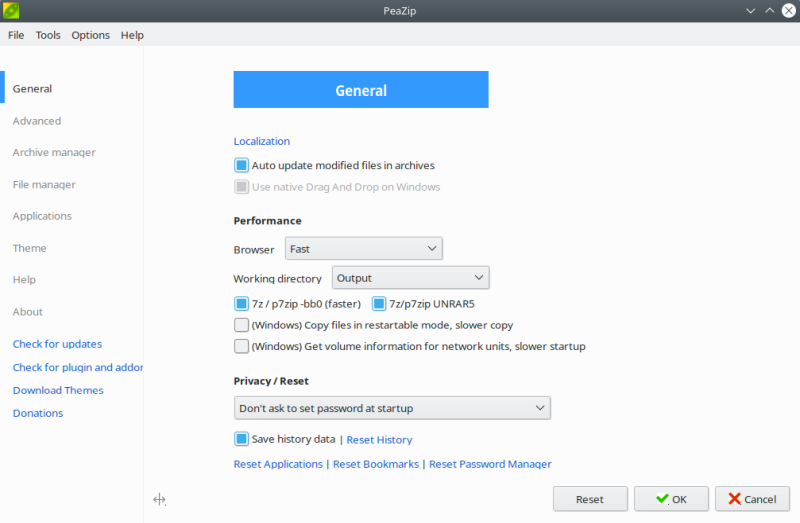Click the title bar minimize chevron
800x523 pixels.
pos(751,11)
